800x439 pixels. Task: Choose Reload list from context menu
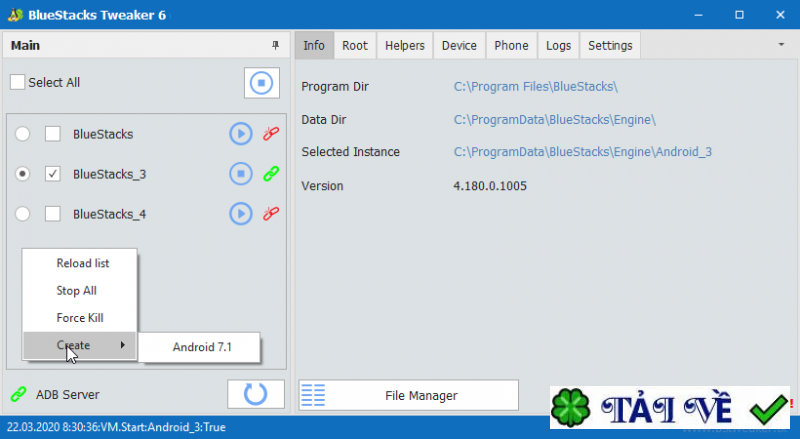pos(80,263)
